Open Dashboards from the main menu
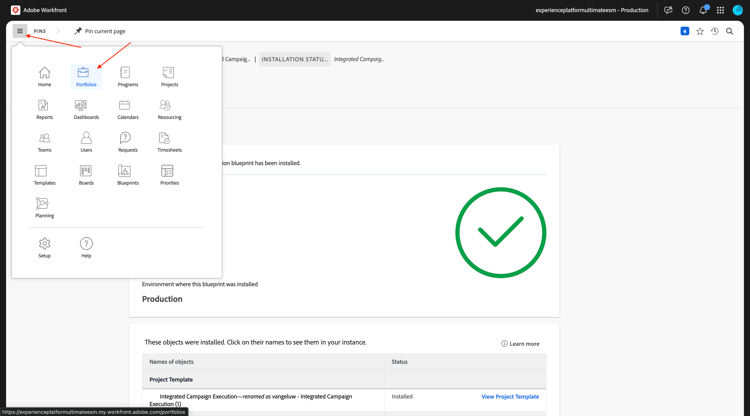 86,109
